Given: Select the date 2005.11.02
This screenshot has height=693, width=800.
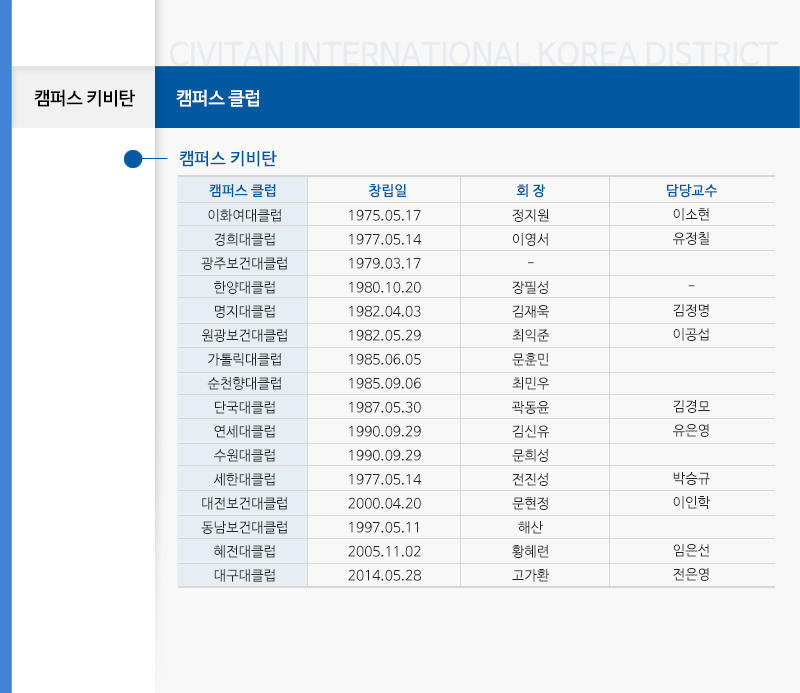Looking at the screenshot, I should (x=385, y=551).
